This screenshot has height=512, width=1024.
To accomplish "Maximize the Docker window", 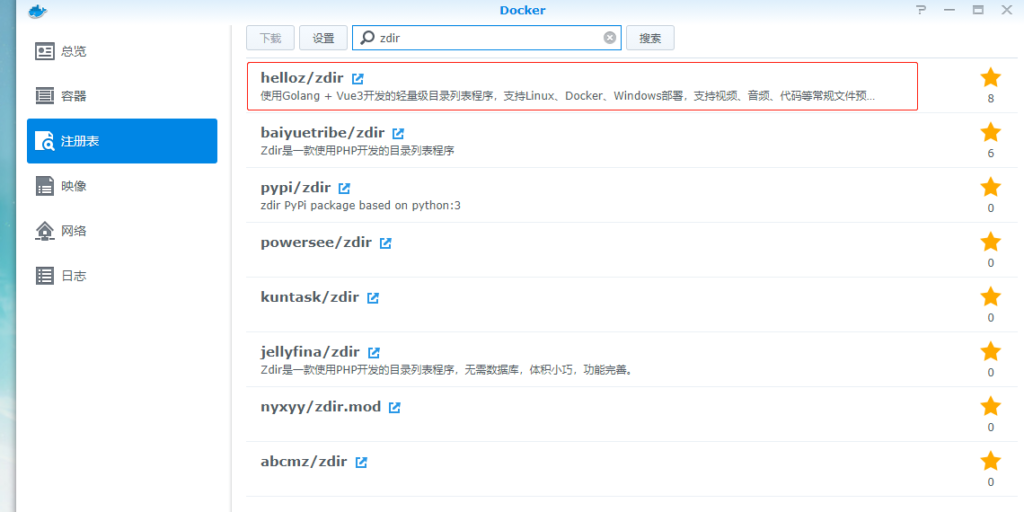I will click(x=978, y=10).
